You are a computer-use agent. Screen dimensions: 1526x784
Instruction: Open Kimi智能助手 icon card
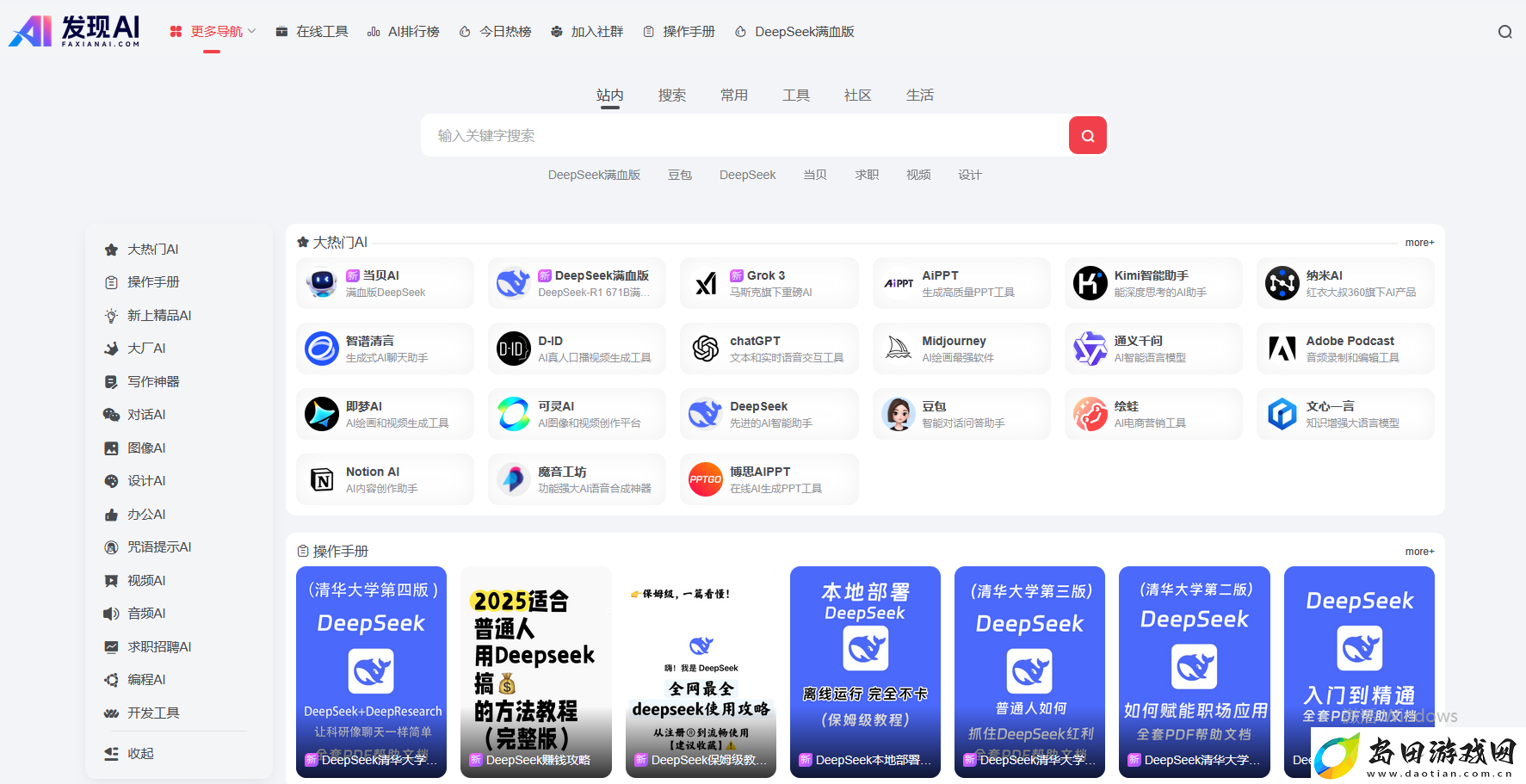click(x=1153, y=283)
